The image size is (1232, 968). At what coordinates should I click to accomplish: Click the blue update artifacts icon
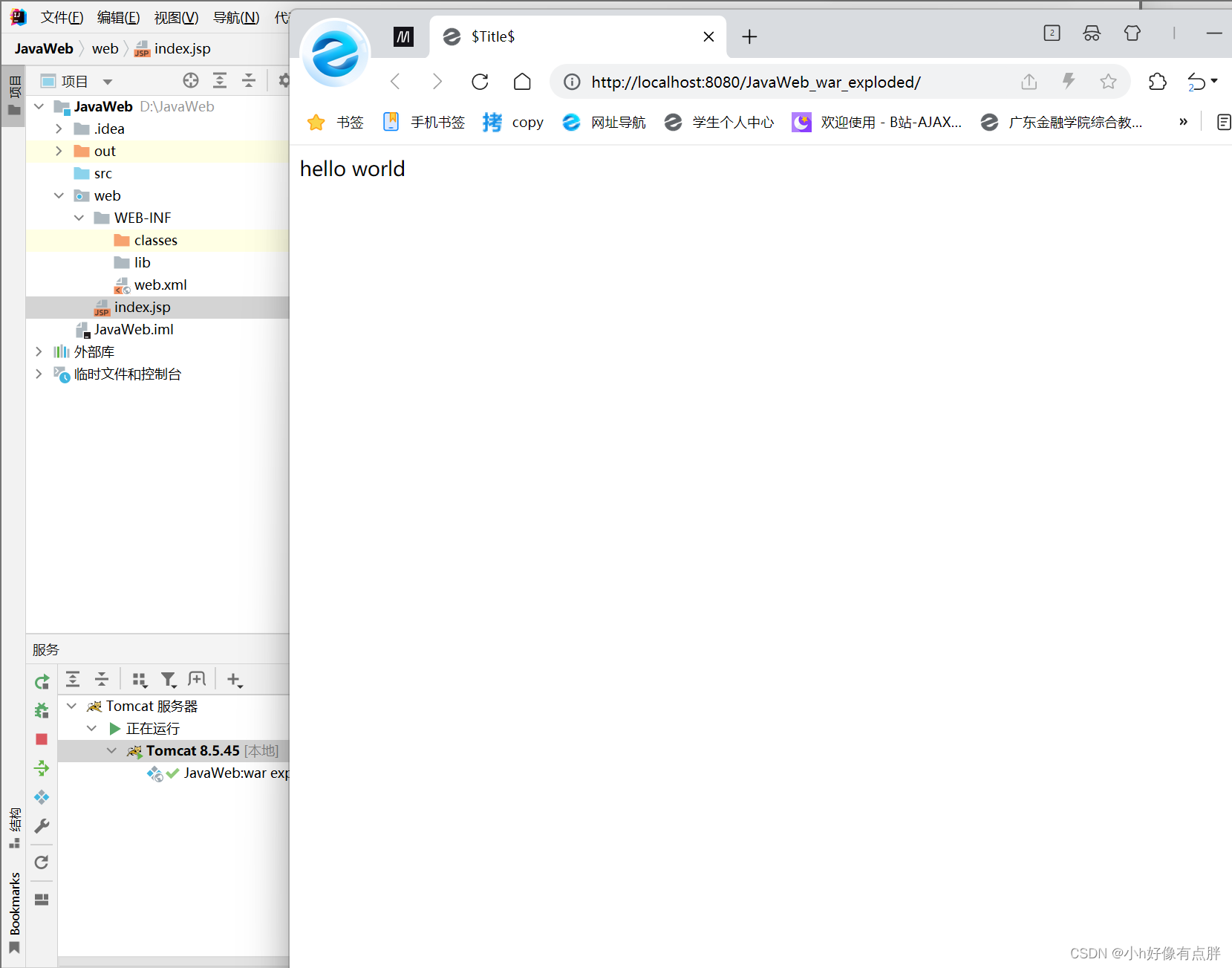(42, 797)
